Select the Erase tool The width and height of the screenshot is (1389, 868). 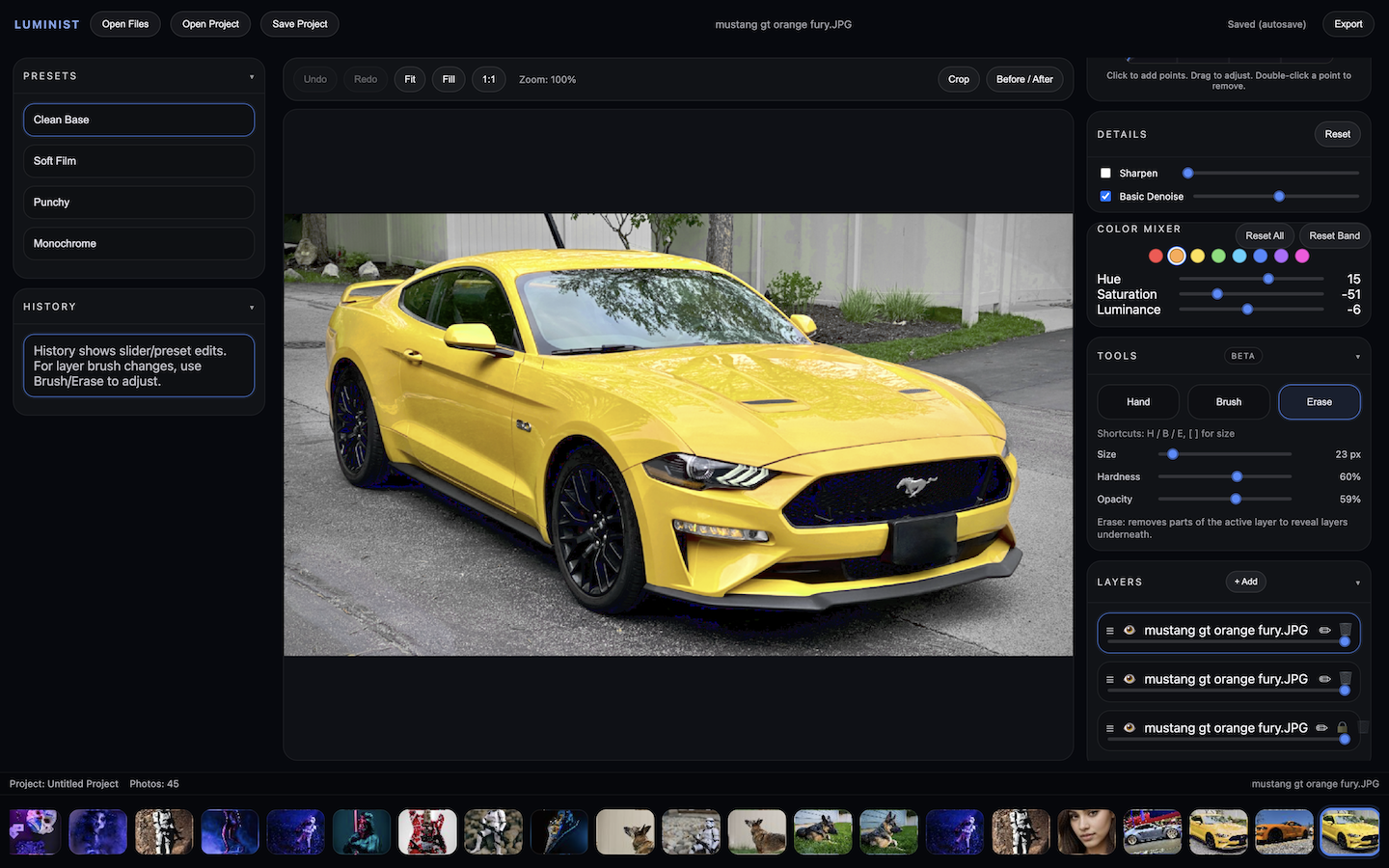[x=1320, y=402]
